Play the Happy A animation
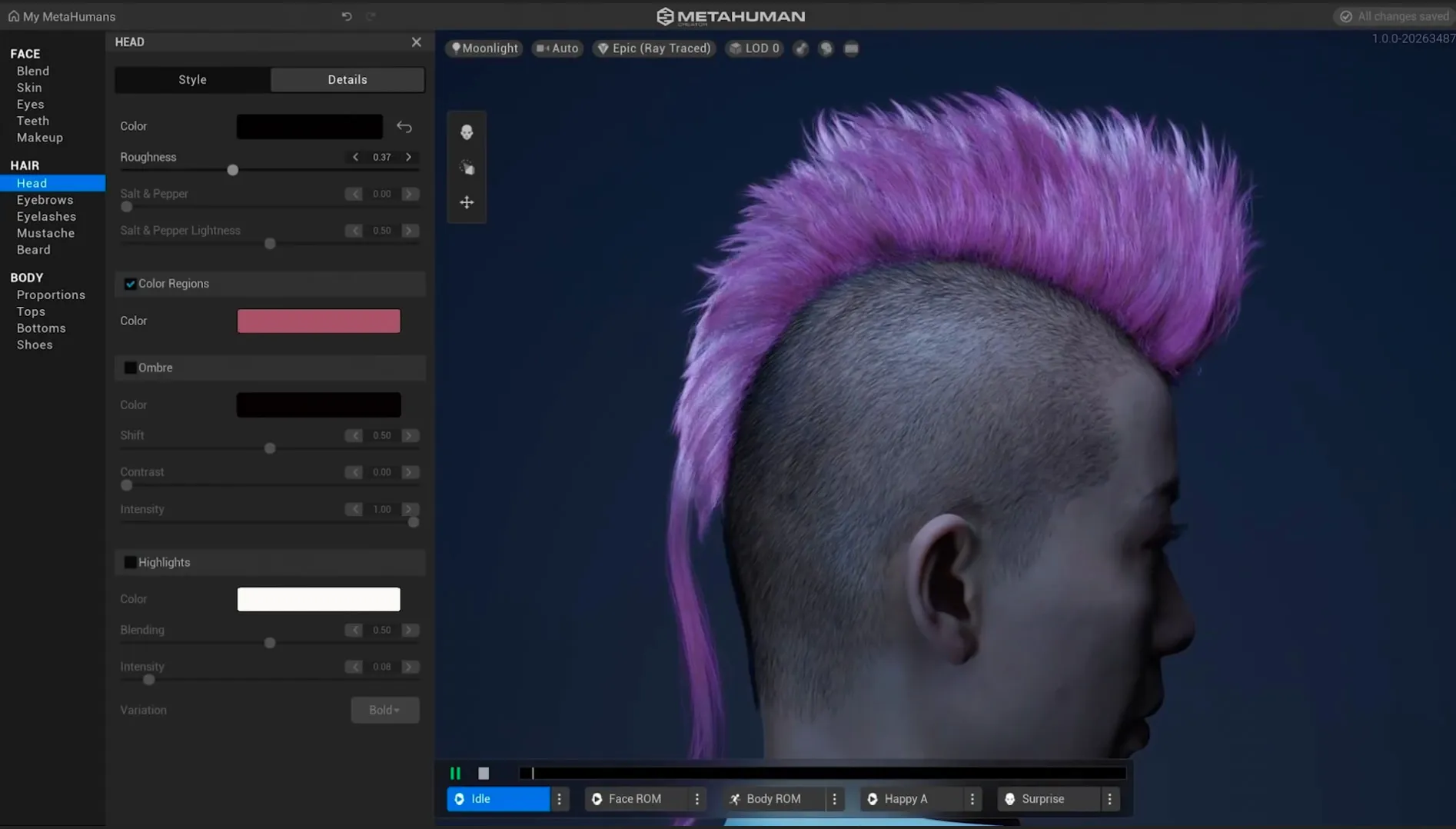This screenshot has width=1456, height=829. tap(905, 799)
